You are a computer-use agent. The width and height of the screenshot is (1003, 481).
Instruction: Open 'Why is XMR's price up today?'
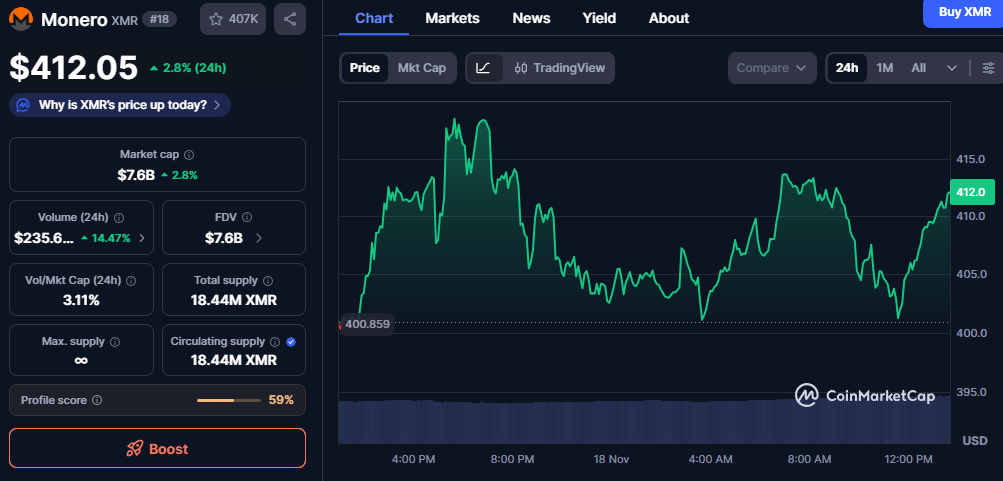pos(120,105)
